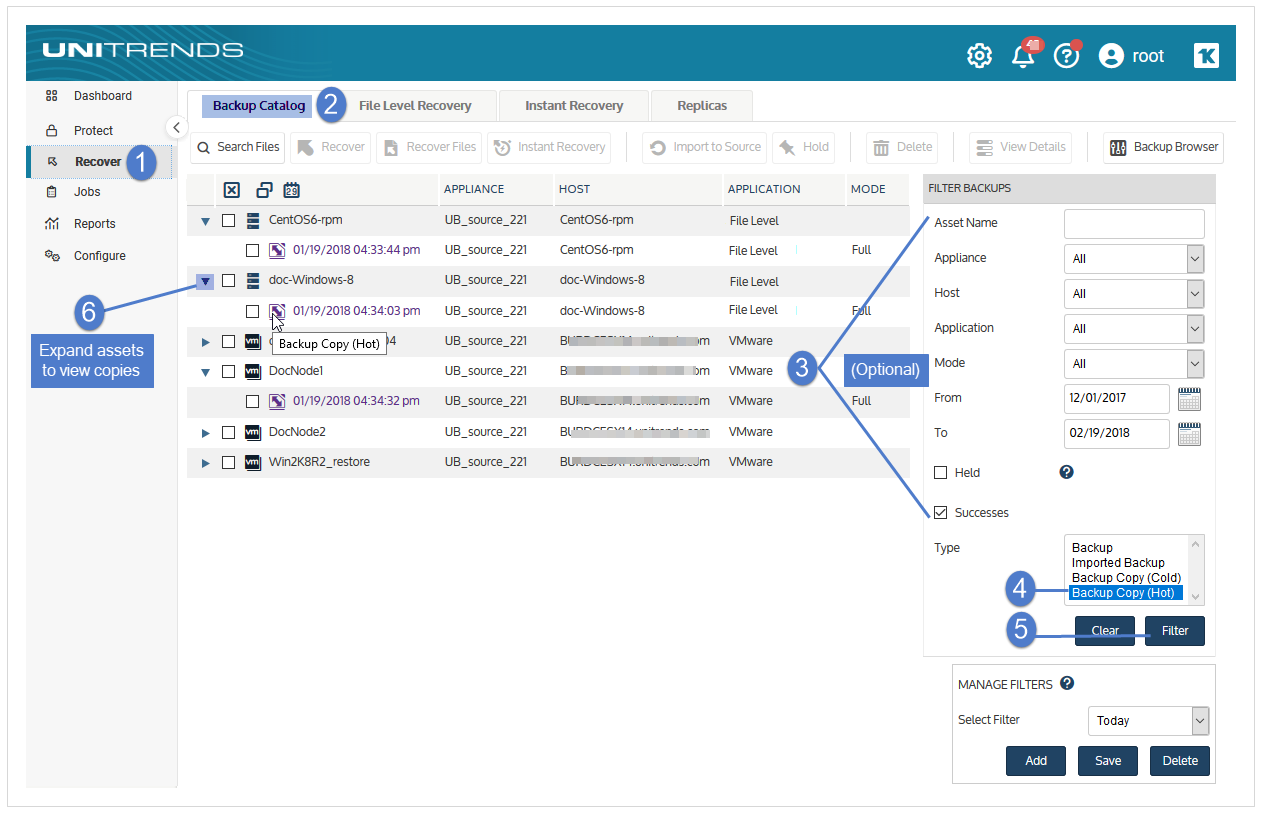Collapse the left navigation sidebar arrow
The height and width of the screenshot is (834, 1282).
click(176, 127)
